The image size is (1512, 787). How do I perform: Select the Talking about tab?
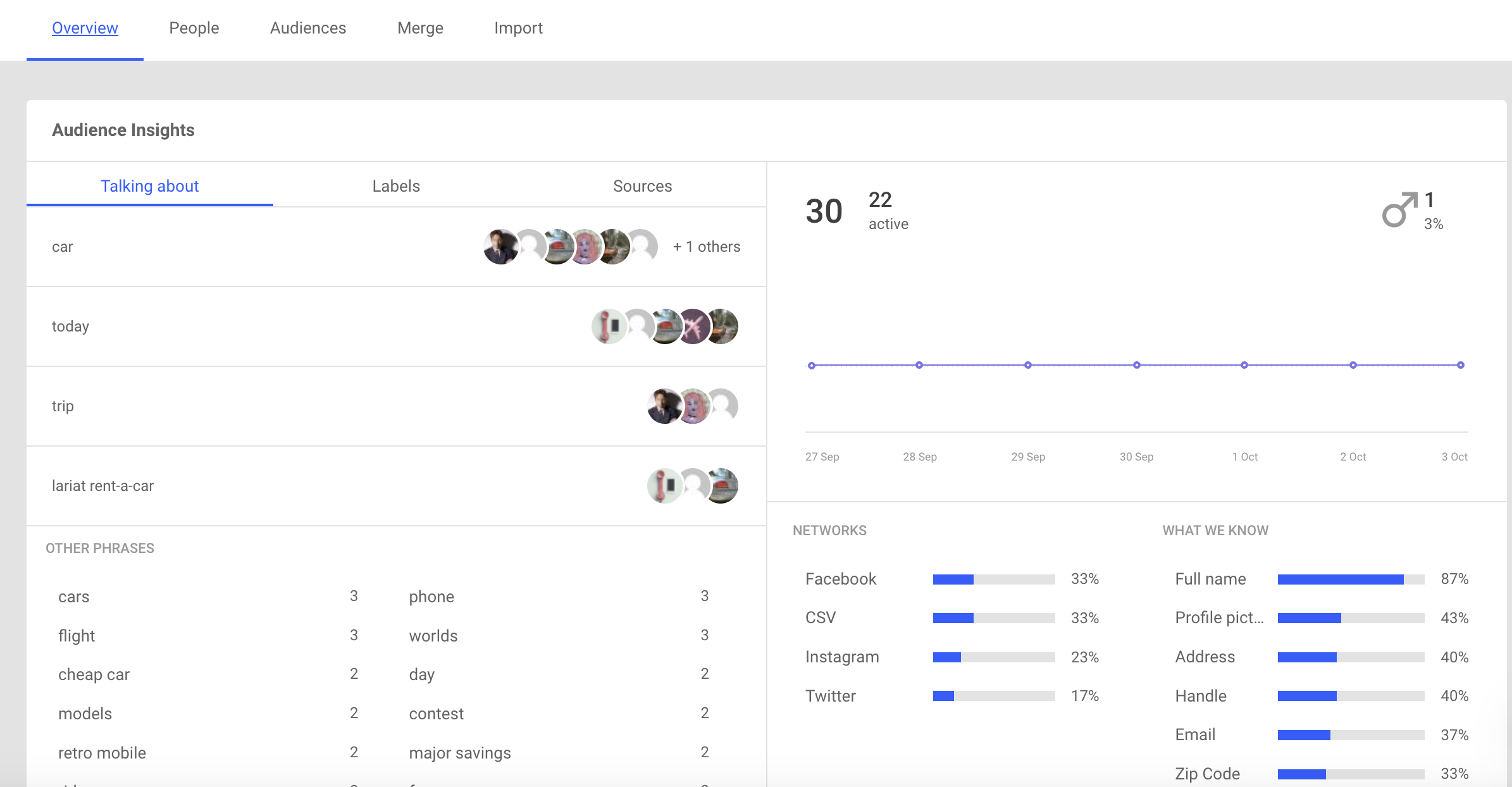[150, 186]
